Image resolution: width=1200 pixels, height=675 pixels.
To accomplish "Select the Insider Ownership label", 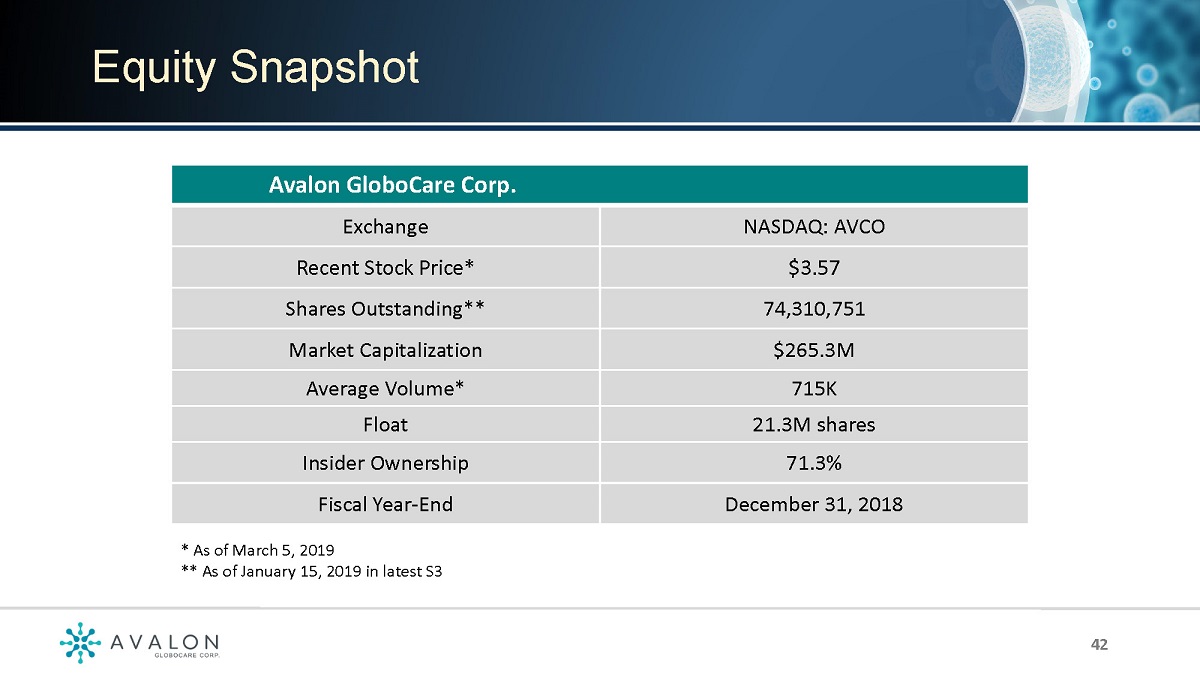I will pos(385,463).
